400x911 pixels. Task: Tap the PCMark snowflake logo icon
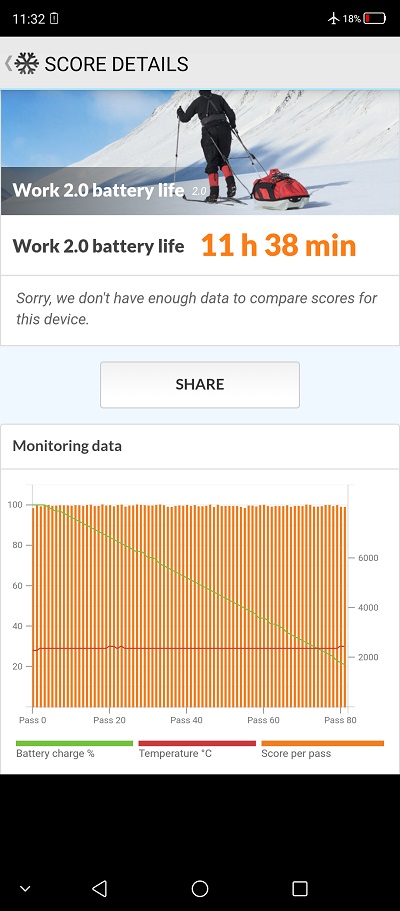[27, 63]
